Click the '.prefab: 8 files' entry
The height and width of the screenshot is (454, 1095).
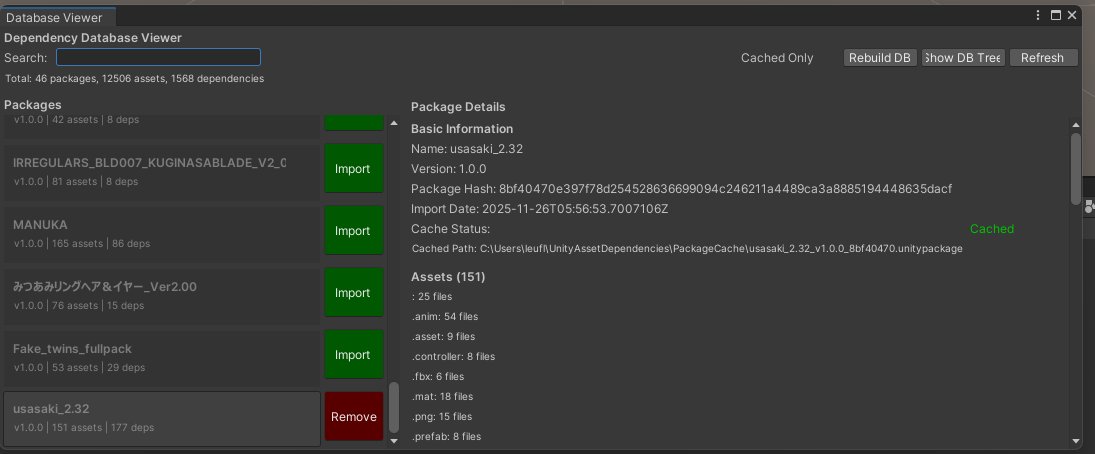pyautogui.click(x=446, y=437)
